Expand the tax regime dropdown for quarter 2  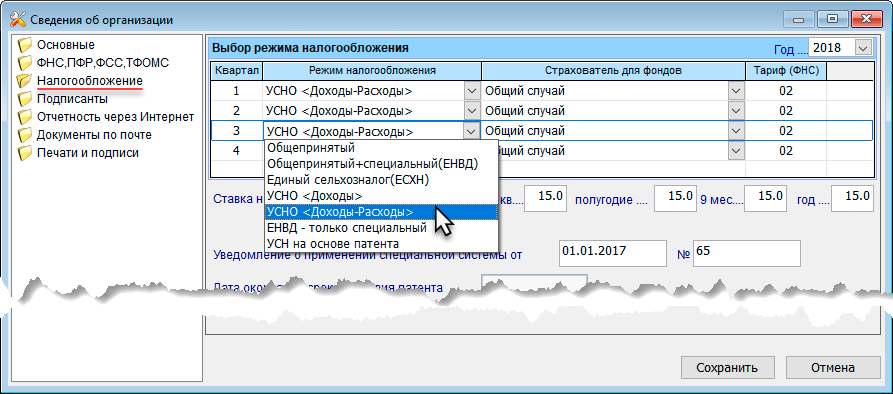click(472, 111)
